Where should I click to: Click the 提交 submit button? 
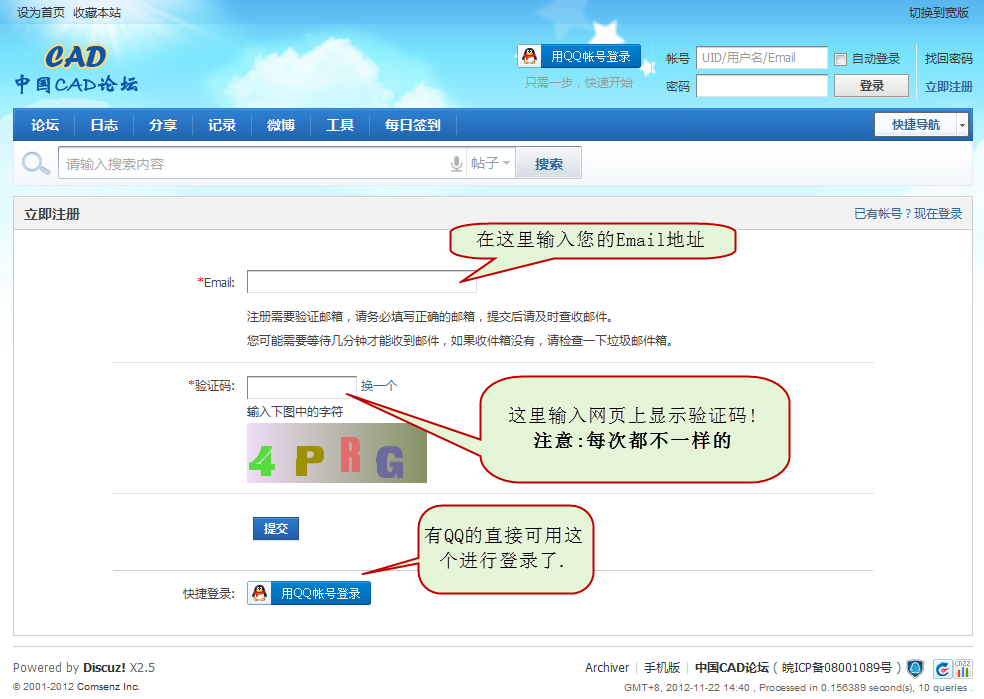pyautogui.click(x=276, y=528)
